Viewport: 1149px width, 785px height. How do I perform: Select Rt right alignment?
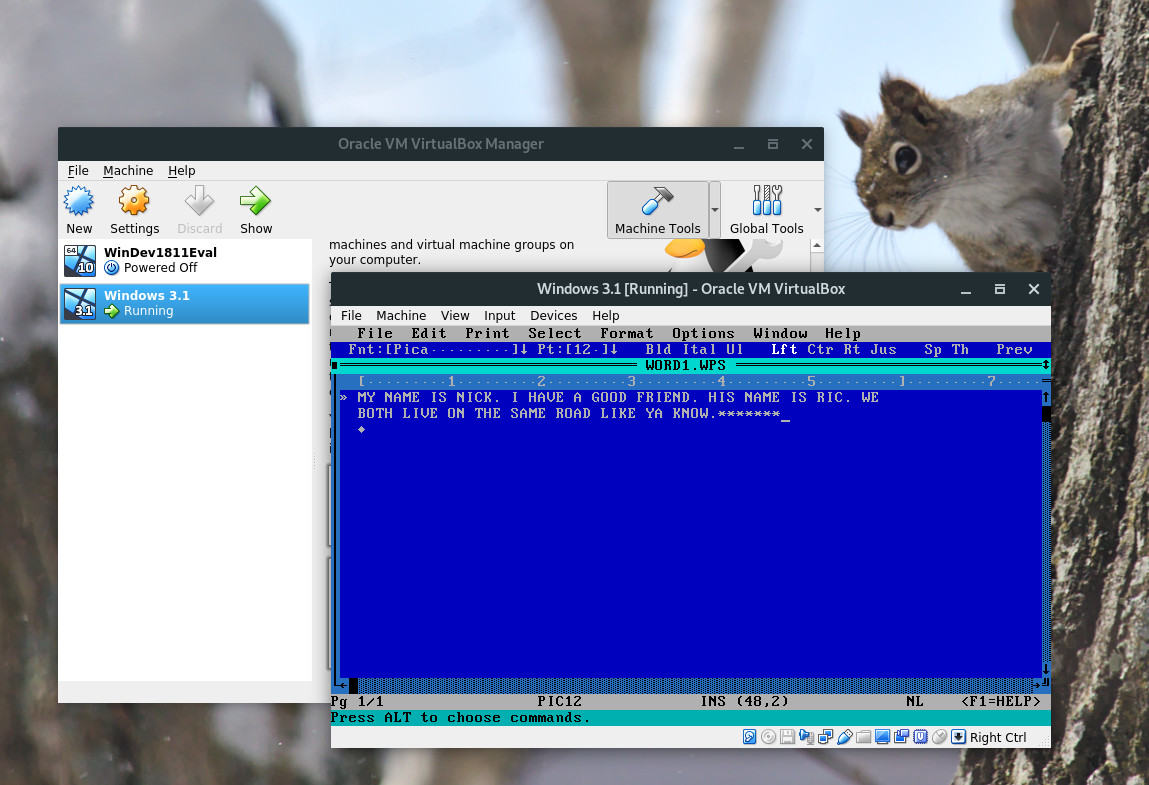click(851, 350)
